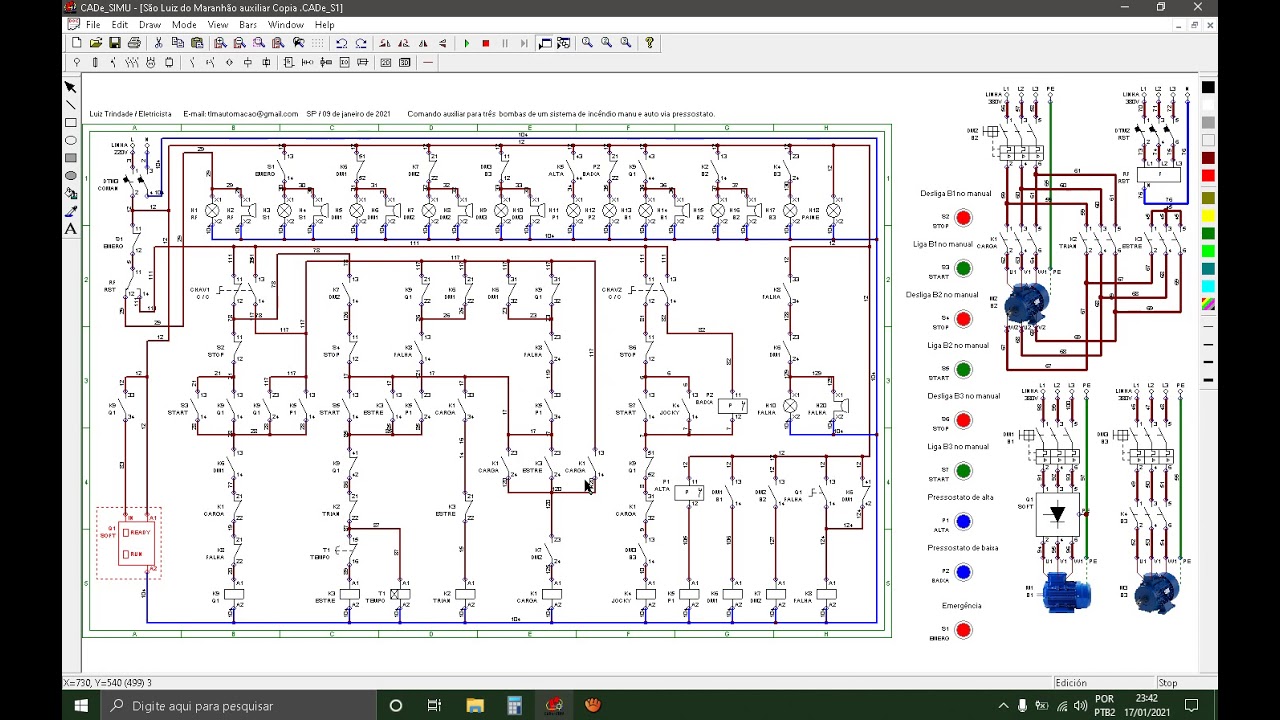Pause the simulation

(505, 43)
